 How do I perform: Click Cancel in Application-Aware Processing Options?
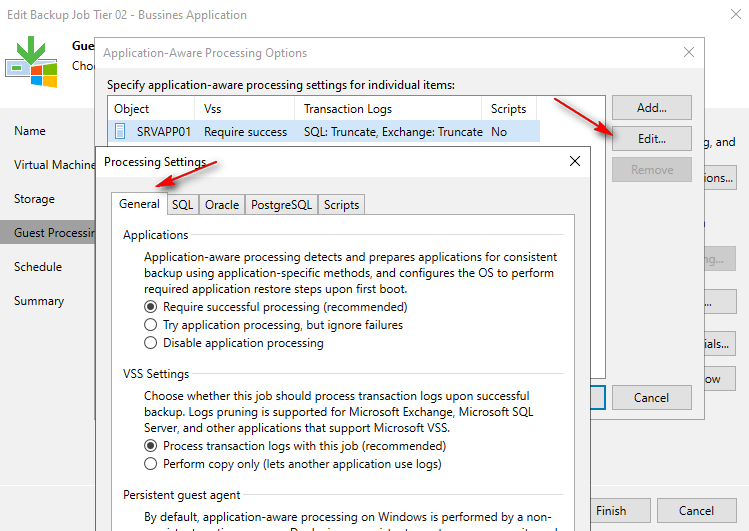(651, 397)
